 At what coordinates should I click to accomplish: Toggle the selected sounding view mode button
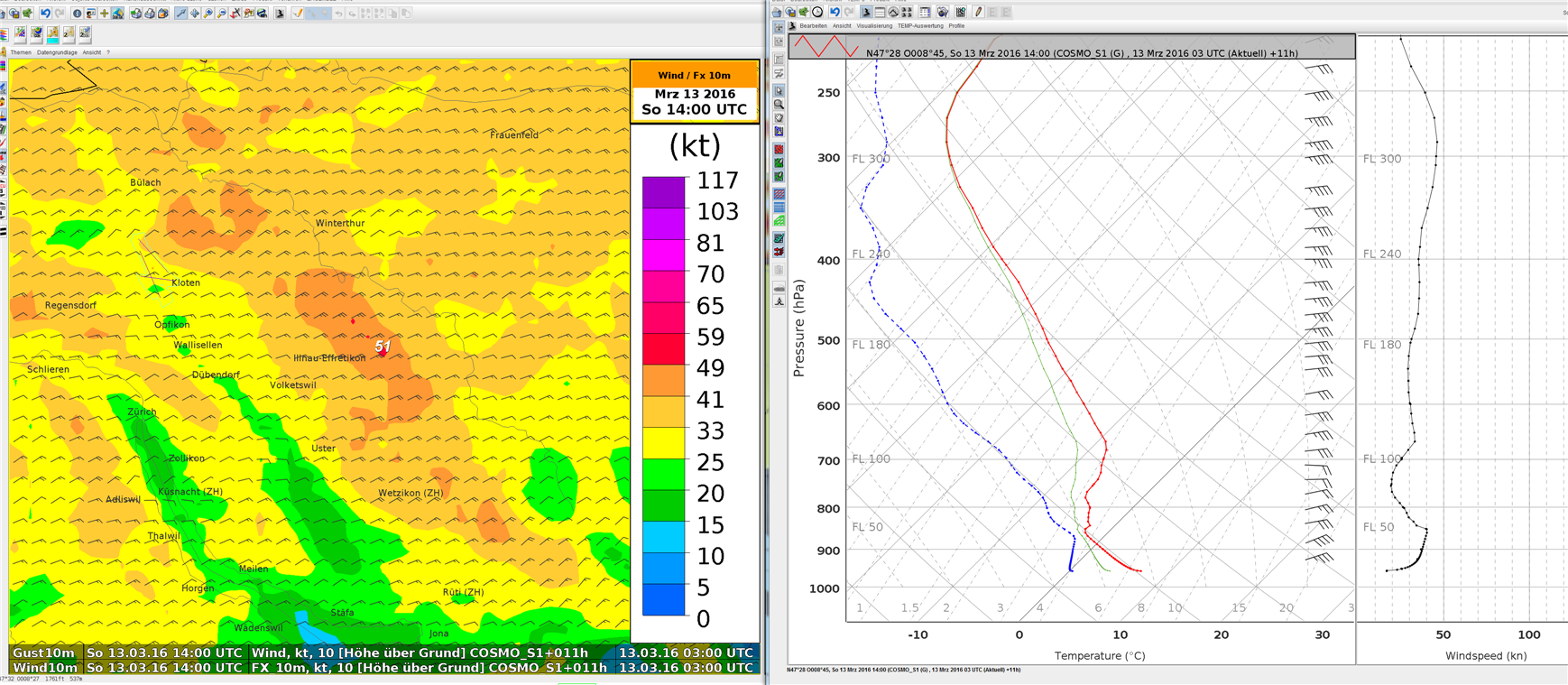point(866,13)
